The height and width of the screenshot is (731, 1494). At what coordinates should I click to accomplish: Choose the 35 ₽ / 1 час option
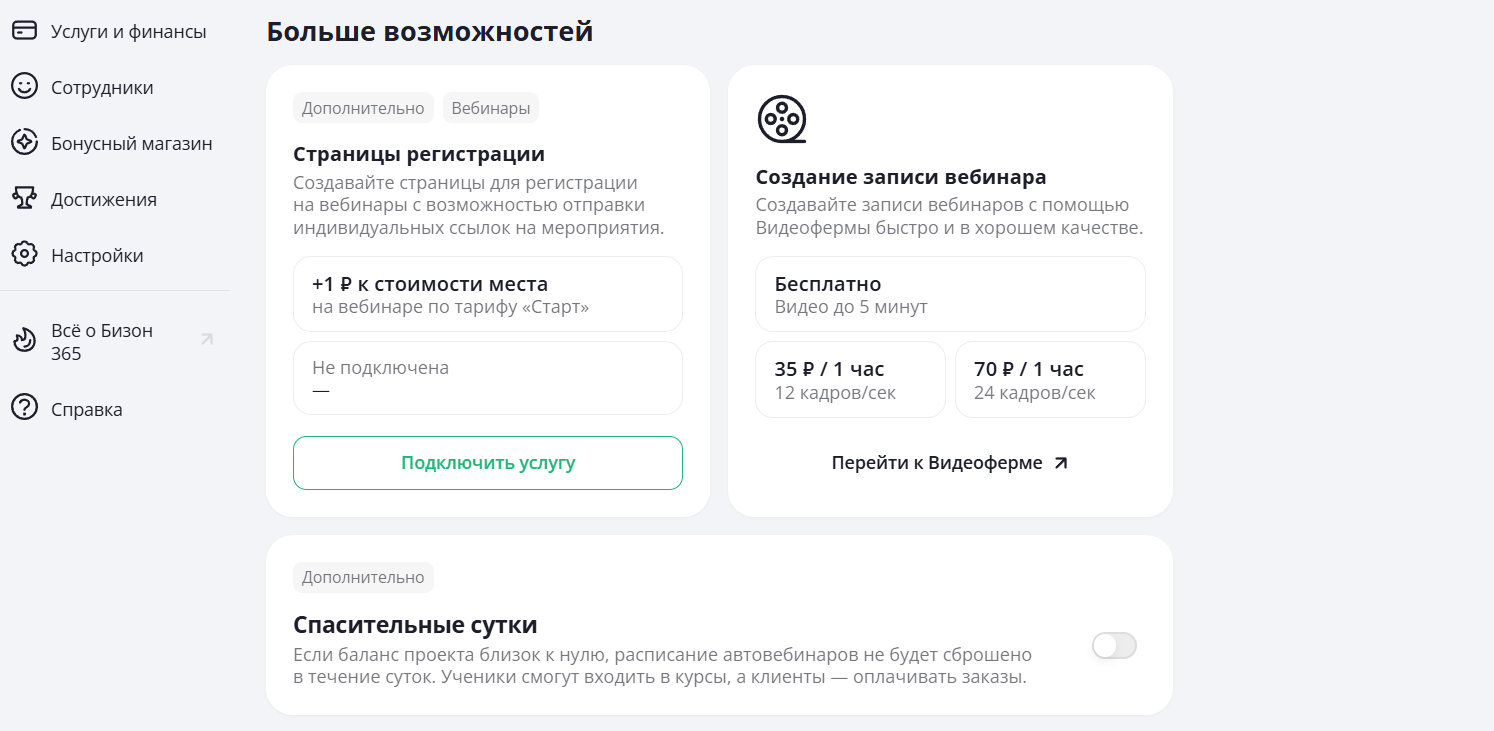coord(850,380)
